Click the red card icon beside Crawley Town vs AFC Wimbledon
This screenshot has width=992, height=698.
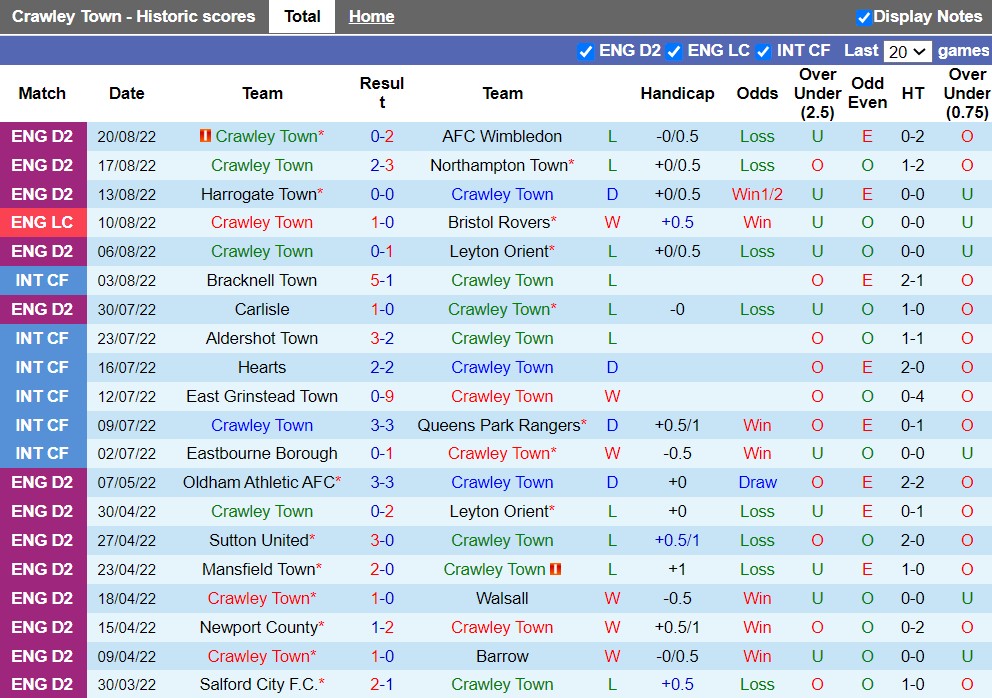[x=204, y=136]
